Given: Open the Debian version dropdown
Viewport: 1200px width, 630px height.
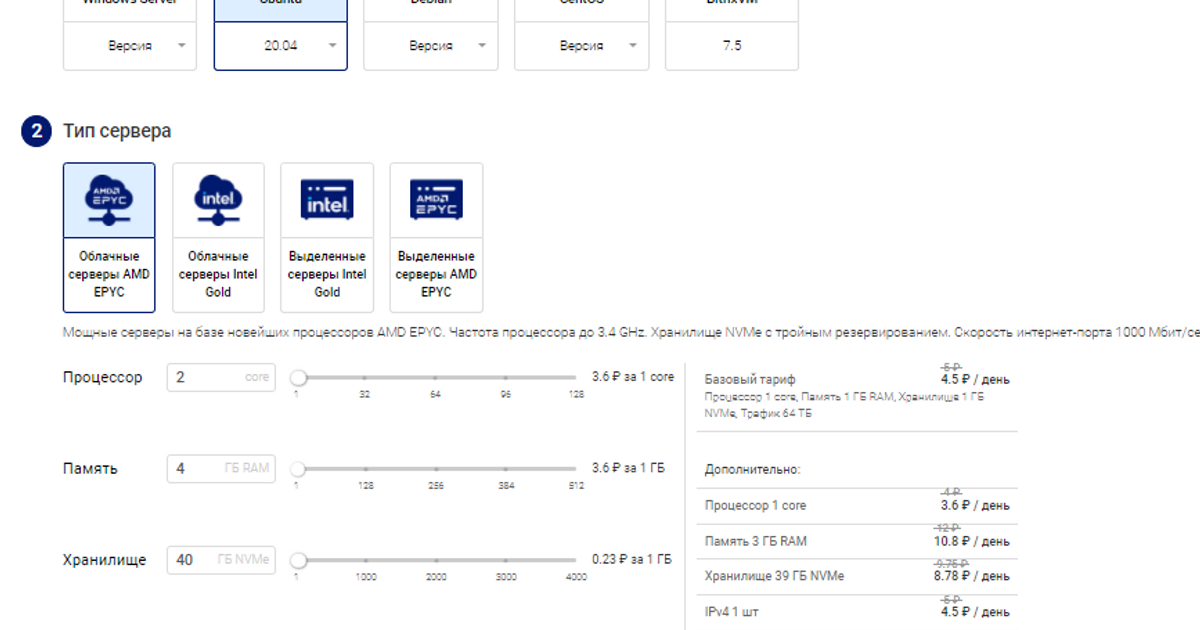Looking at the screenshot, I should point(431,46).
